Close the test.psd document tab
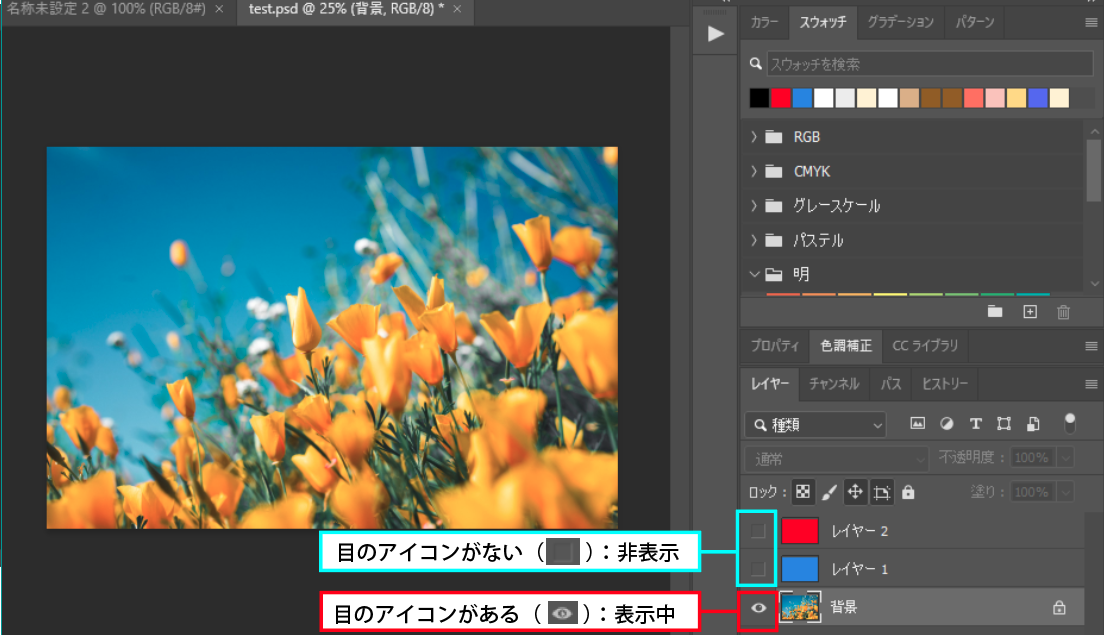1104x635 pixels. [x=458, y=9]
